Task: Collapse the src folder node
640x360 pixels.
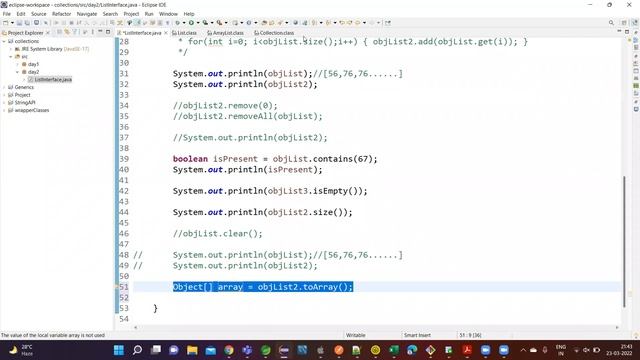Action: [x=11, y=57]
